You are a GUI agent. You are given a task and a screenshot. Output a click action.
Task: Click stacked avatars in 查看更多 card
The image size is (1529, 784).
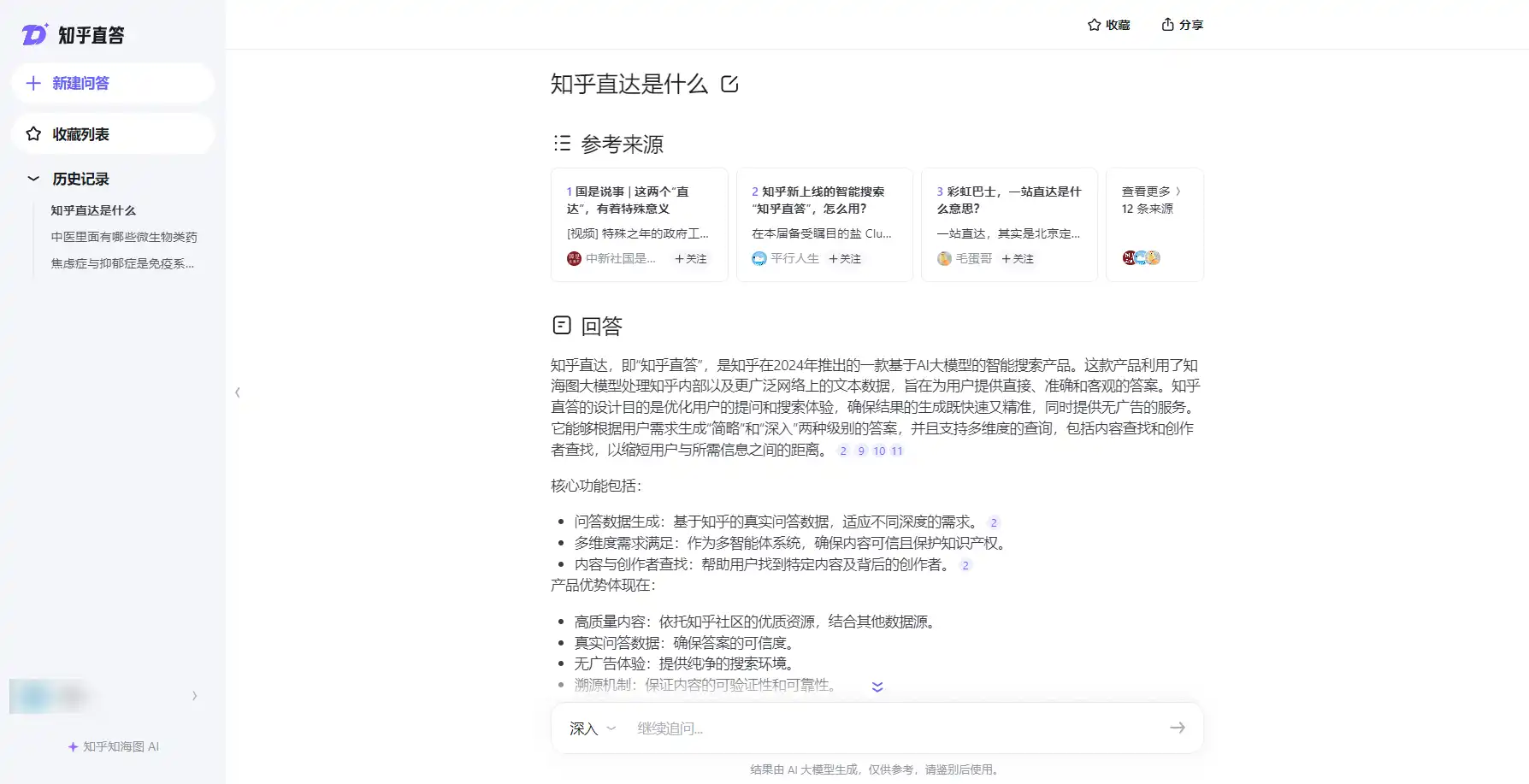[1141, 257]
